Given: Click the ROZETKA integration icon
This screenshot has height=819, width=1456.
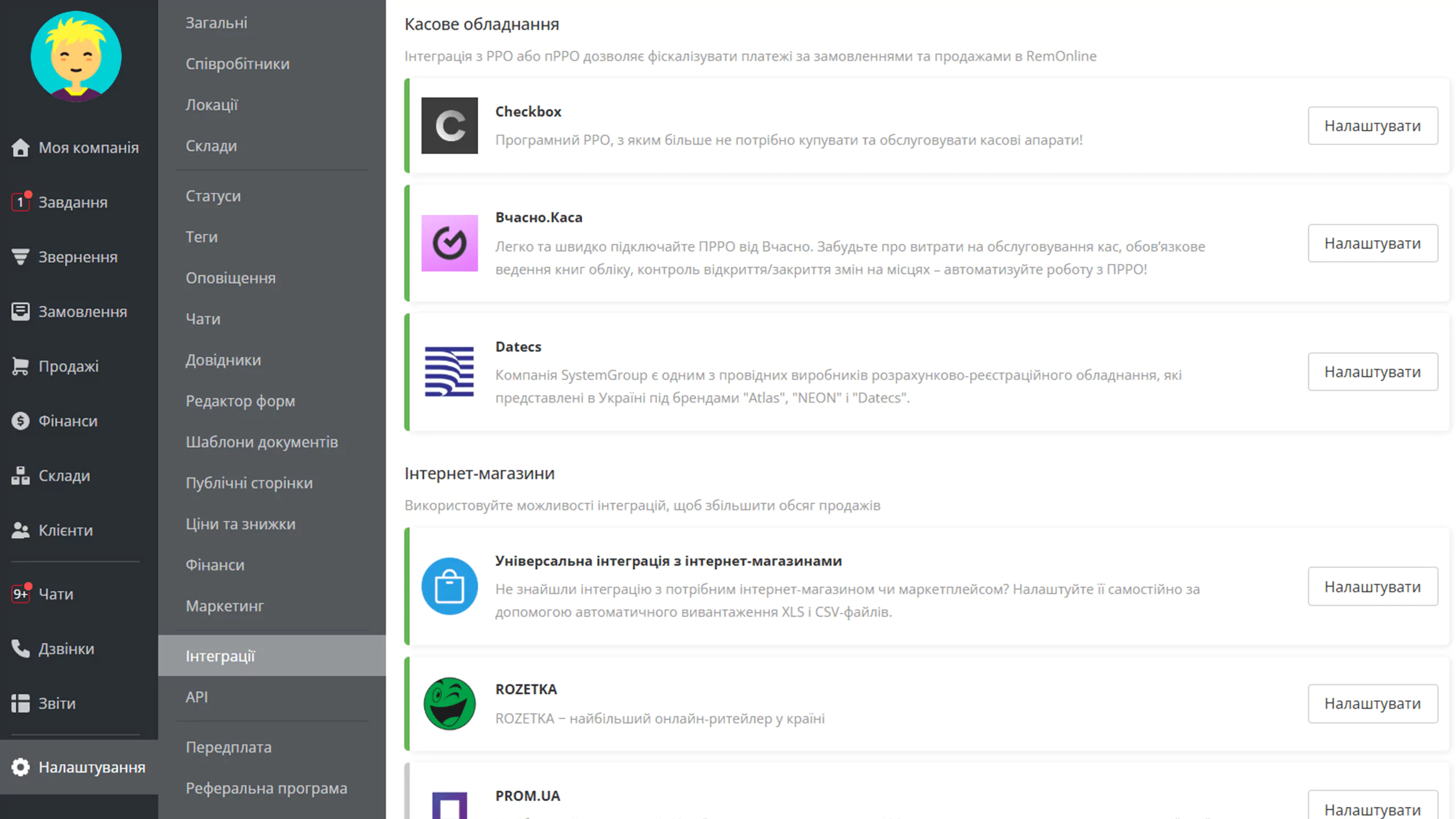Looking at the screenshot, I should [449, 703].
